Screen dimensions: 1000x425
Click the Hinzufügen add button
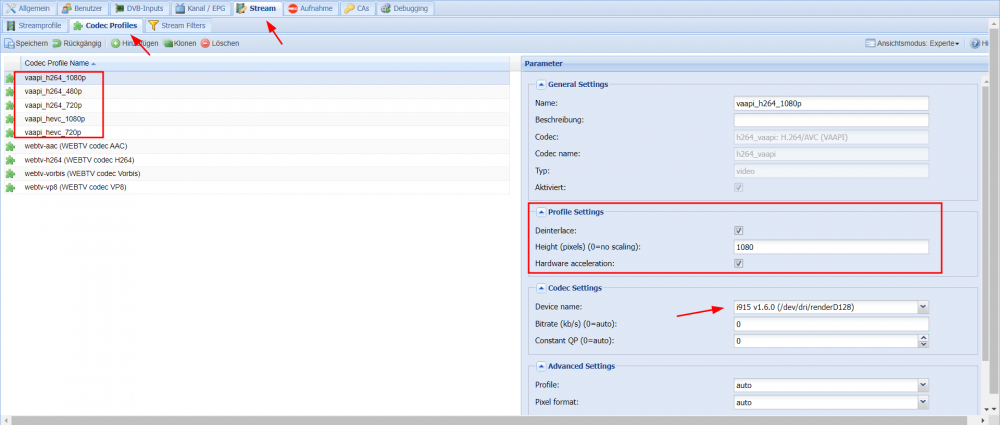[135, 43]
